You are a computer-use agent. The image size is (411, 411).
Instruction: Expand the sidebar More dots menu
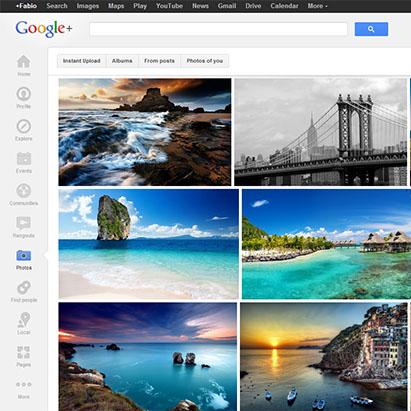pos(24,384)
